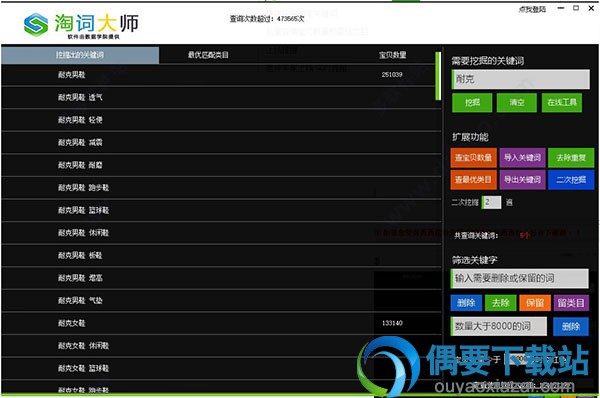Click the 点我登陆 login link
600x398 pixels.
pyautogui.click(x=532, y=9)
